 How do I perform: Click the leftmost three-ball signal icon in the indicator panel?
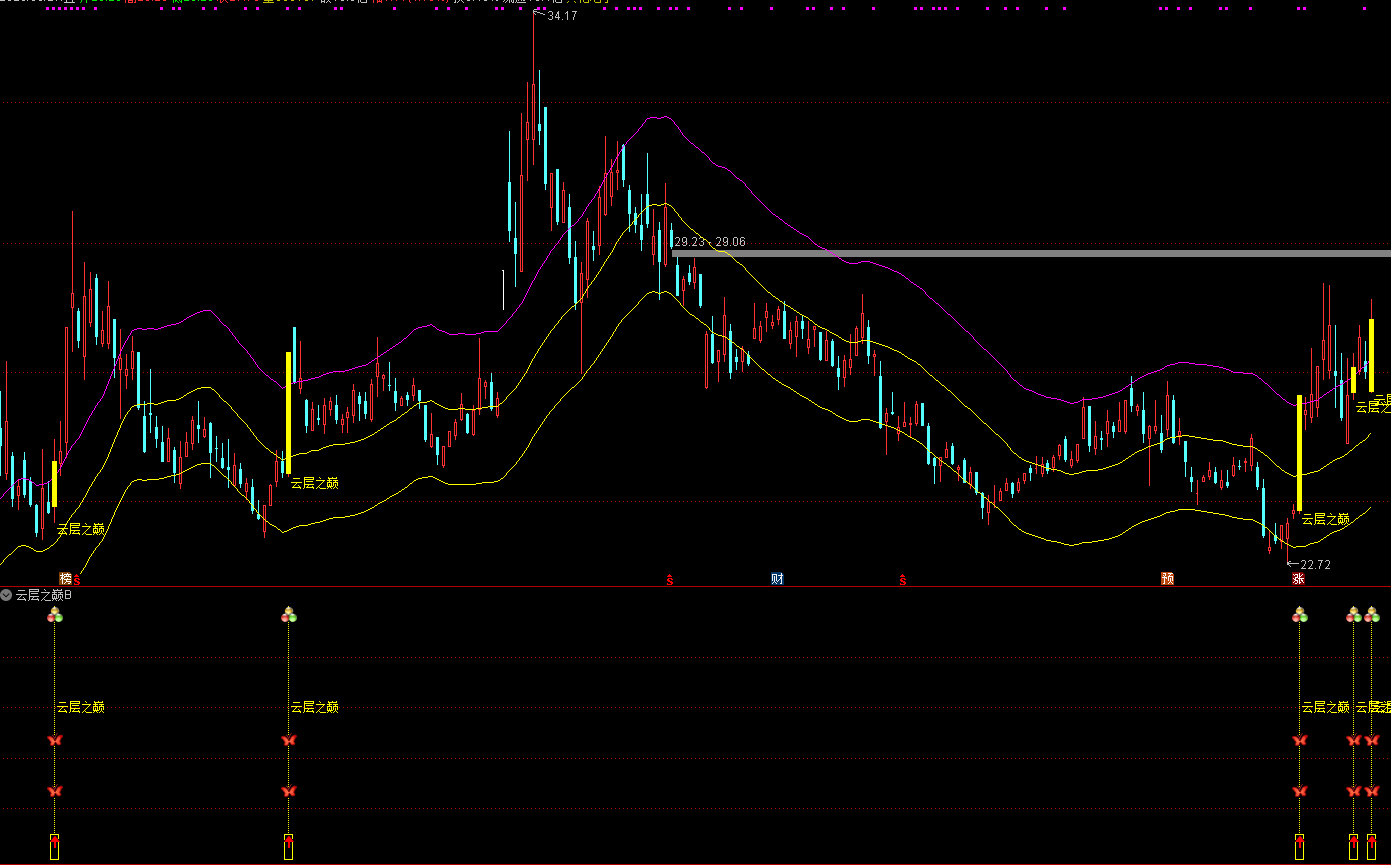pos(55,615)
